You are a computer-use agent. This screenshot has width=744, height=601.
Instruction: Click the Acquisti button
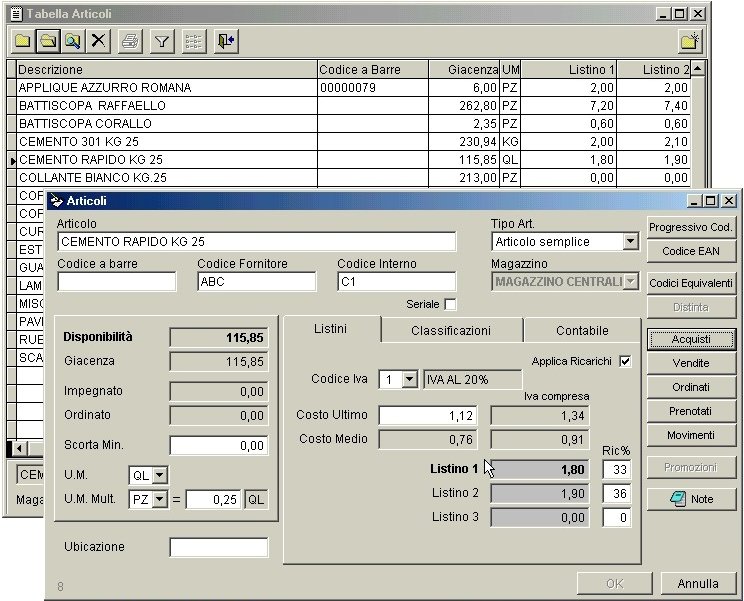(691, 339)
